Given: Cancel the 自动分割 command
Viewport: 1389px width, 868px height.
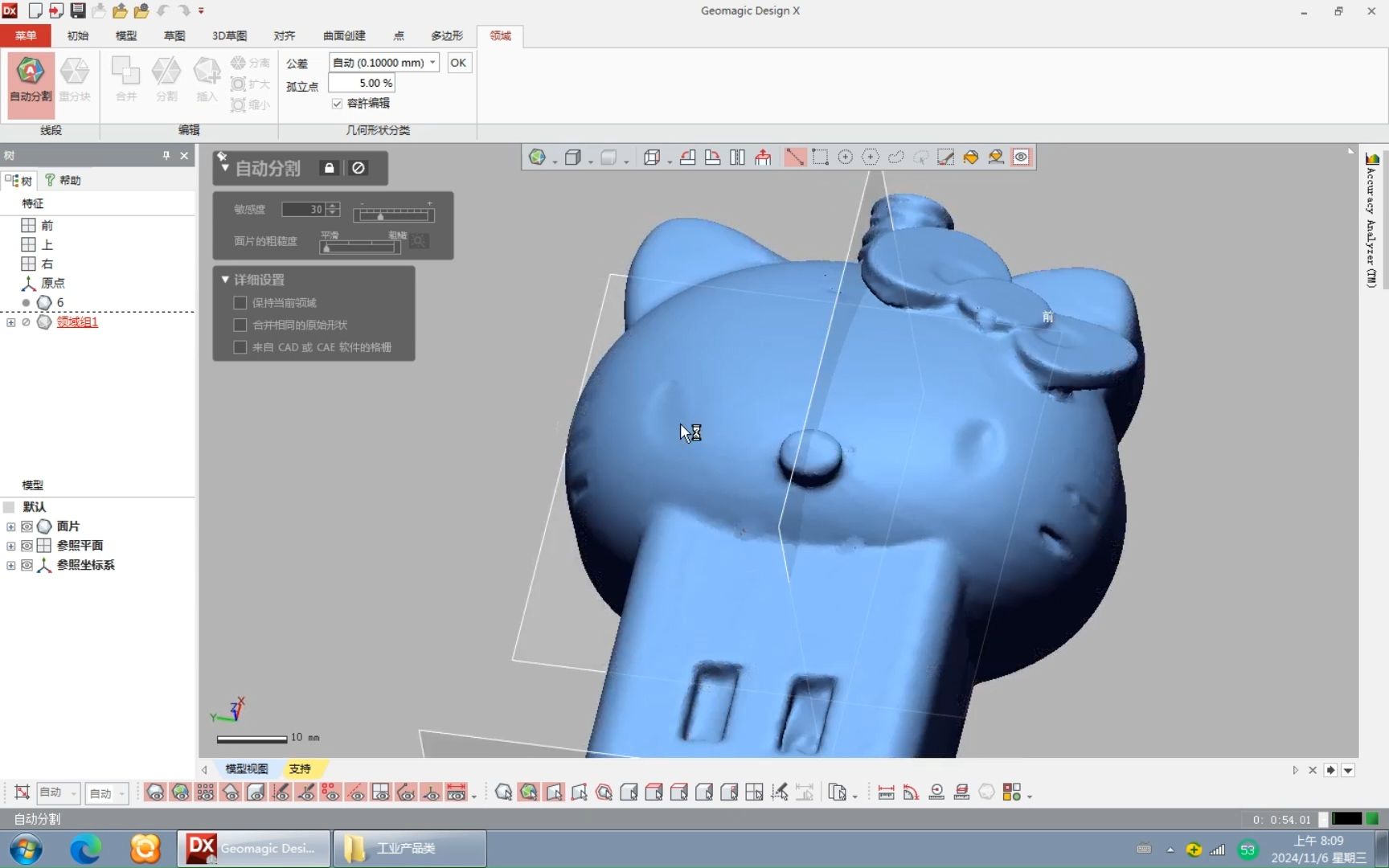Looking at the screenshot, I should [359, 168].
